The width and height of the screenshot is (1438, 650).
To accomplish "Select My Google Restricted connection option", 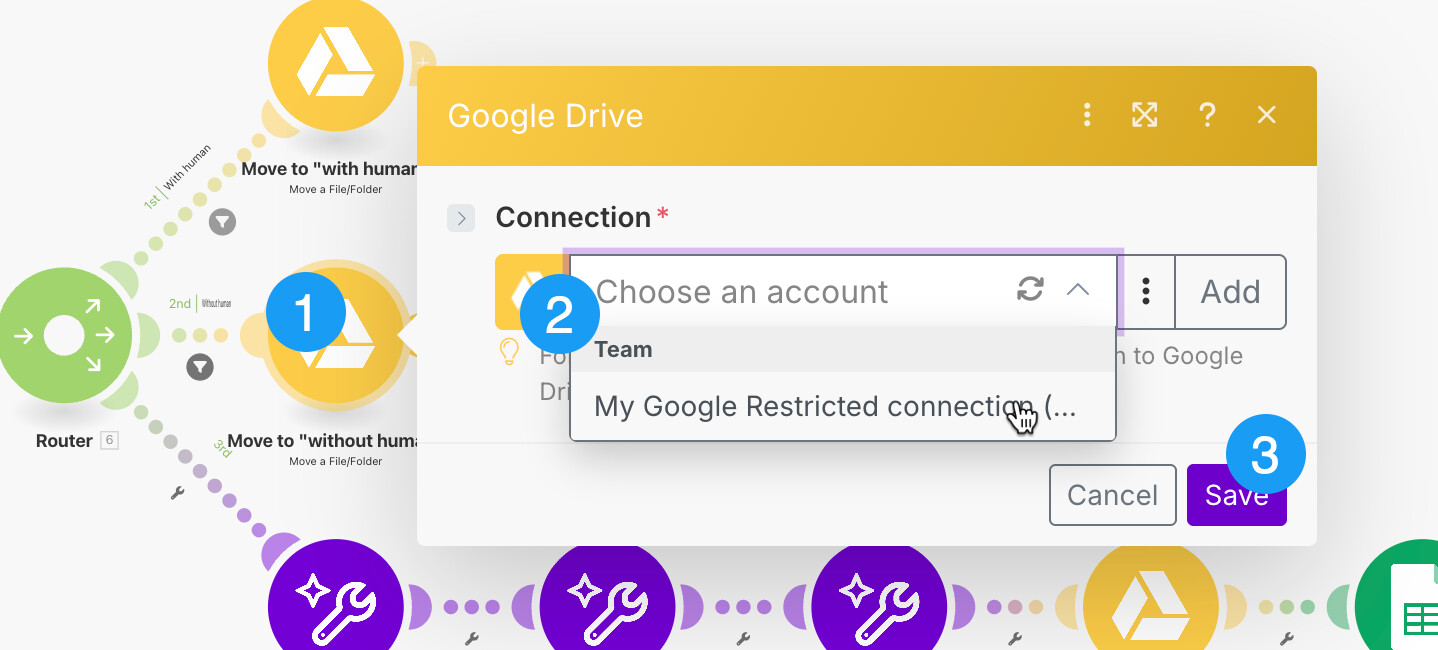I will 835,407.
